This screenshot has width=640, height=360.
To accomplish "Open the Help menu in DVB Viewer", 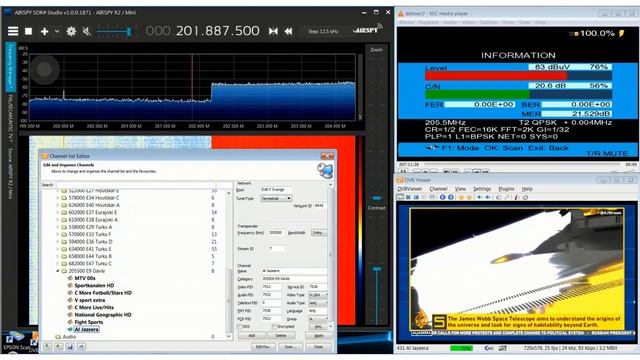I will (527, 189).
